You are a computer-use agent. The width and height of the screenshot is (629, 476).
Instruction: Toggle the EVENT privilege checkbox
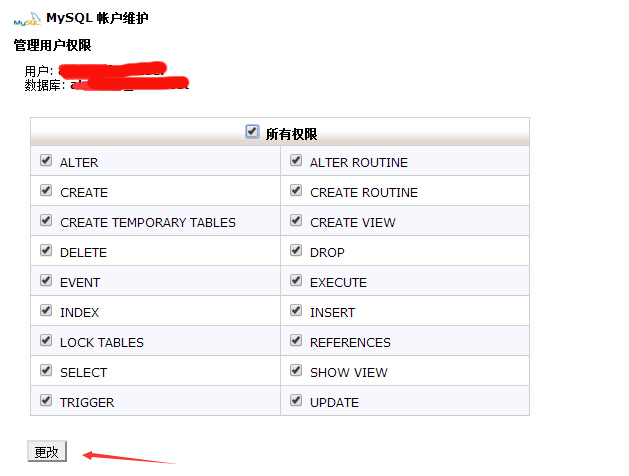(46, 280)
